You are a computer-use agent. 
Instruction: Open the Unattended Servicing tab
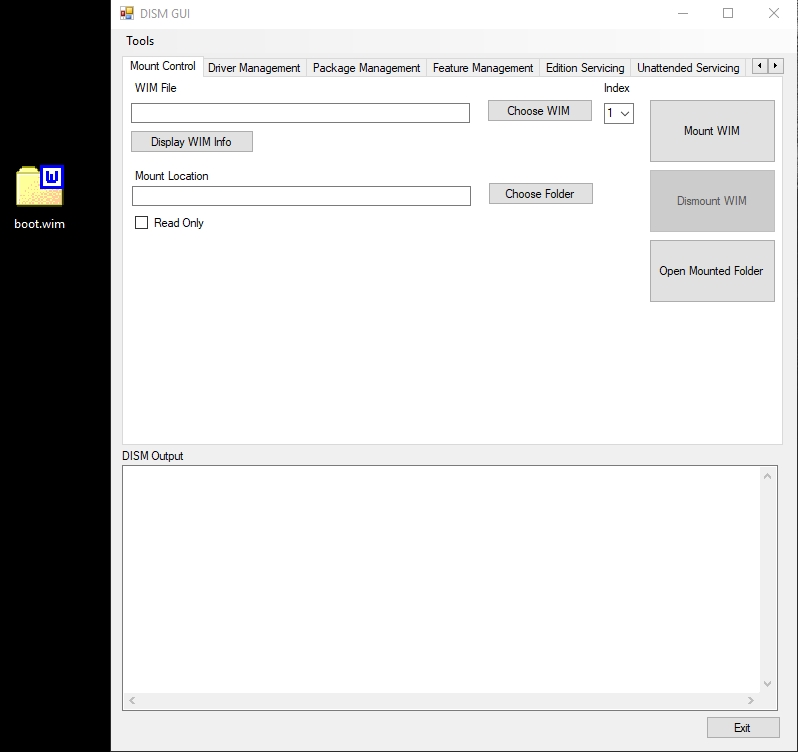[x=688, y=68]
